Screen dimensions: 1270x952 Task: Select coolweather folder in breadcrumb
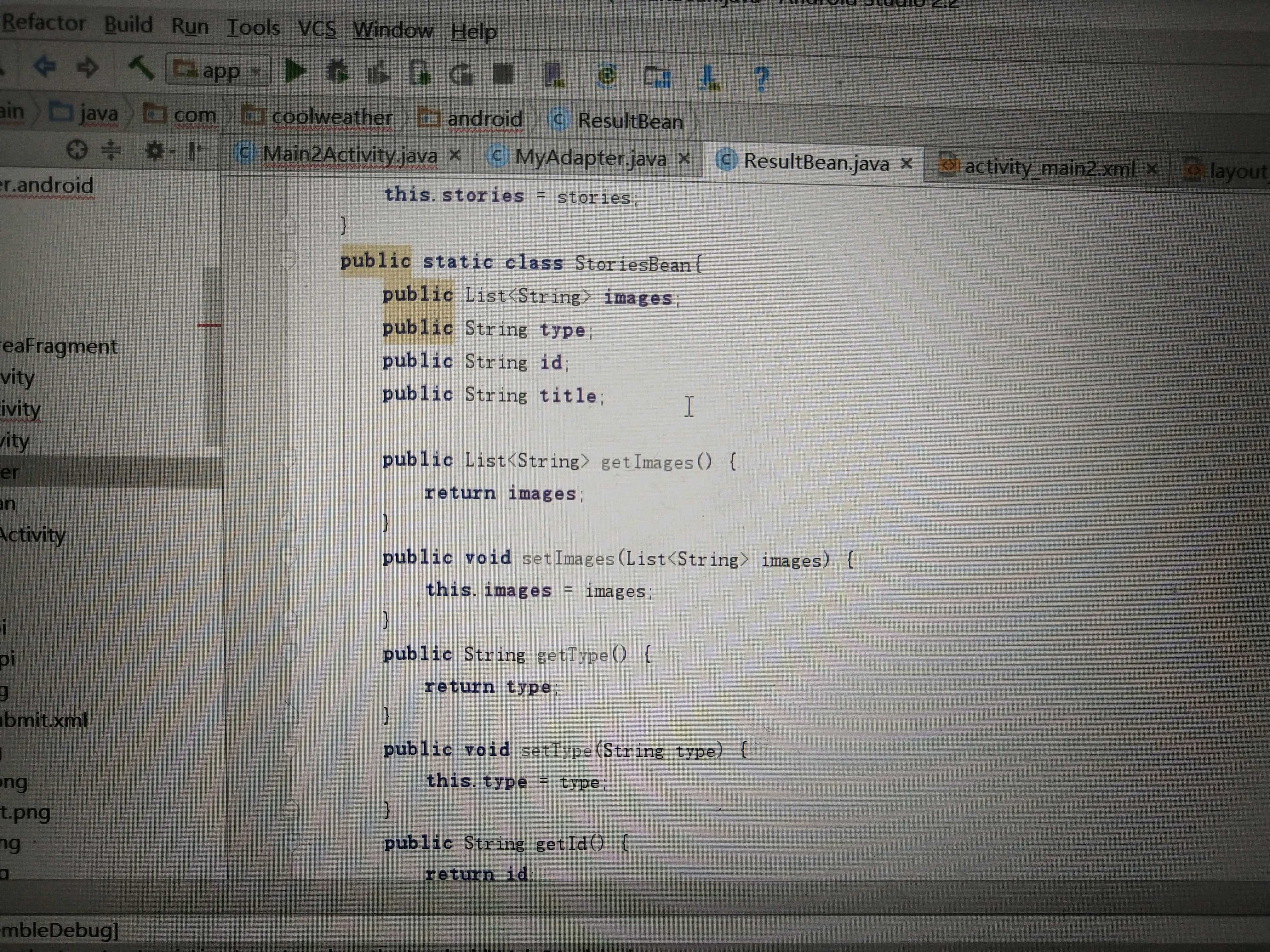pos(317,117)
